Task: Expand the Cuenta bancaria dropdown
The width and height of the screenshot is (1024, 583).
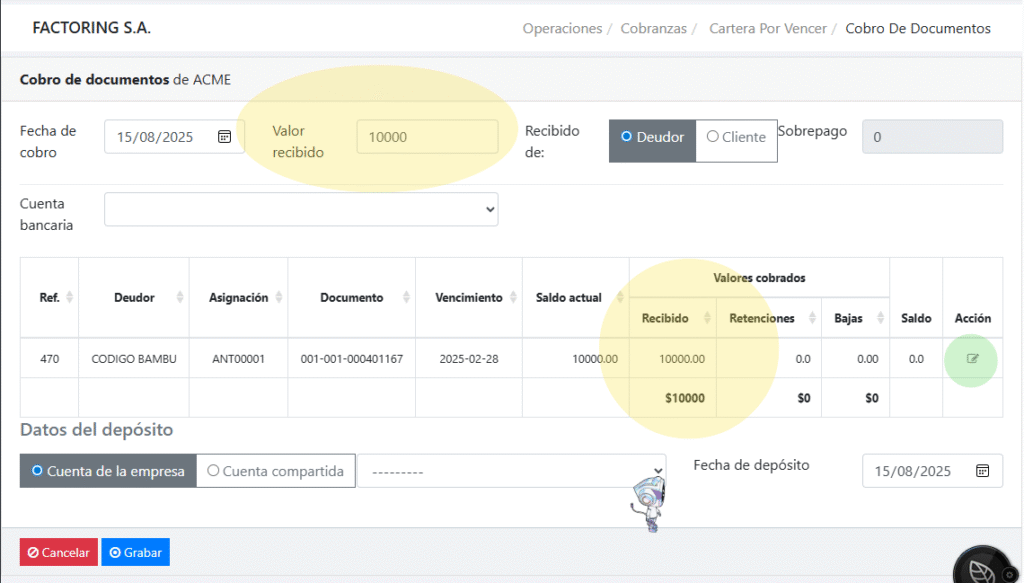Action: pos(301,210)
